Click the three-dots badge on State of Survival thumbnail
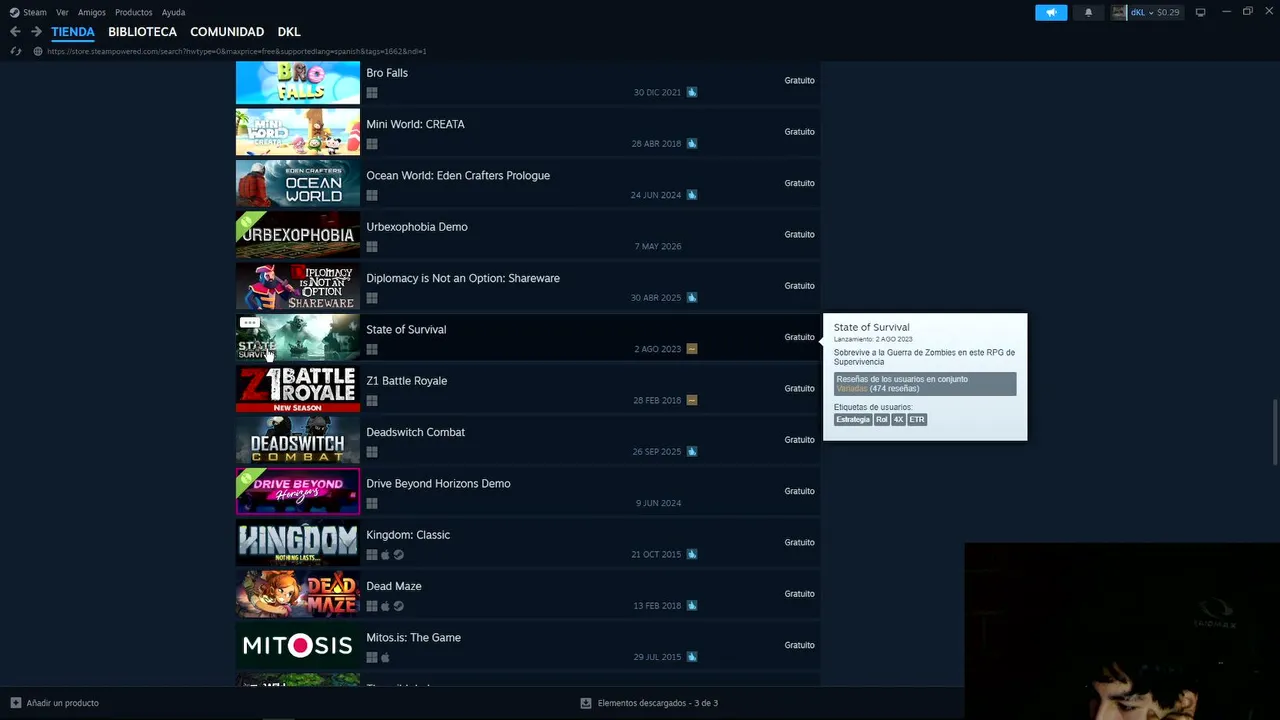The height and width of the screenshot is (720, 1280). pyautogui.click(x=250, y=323)
